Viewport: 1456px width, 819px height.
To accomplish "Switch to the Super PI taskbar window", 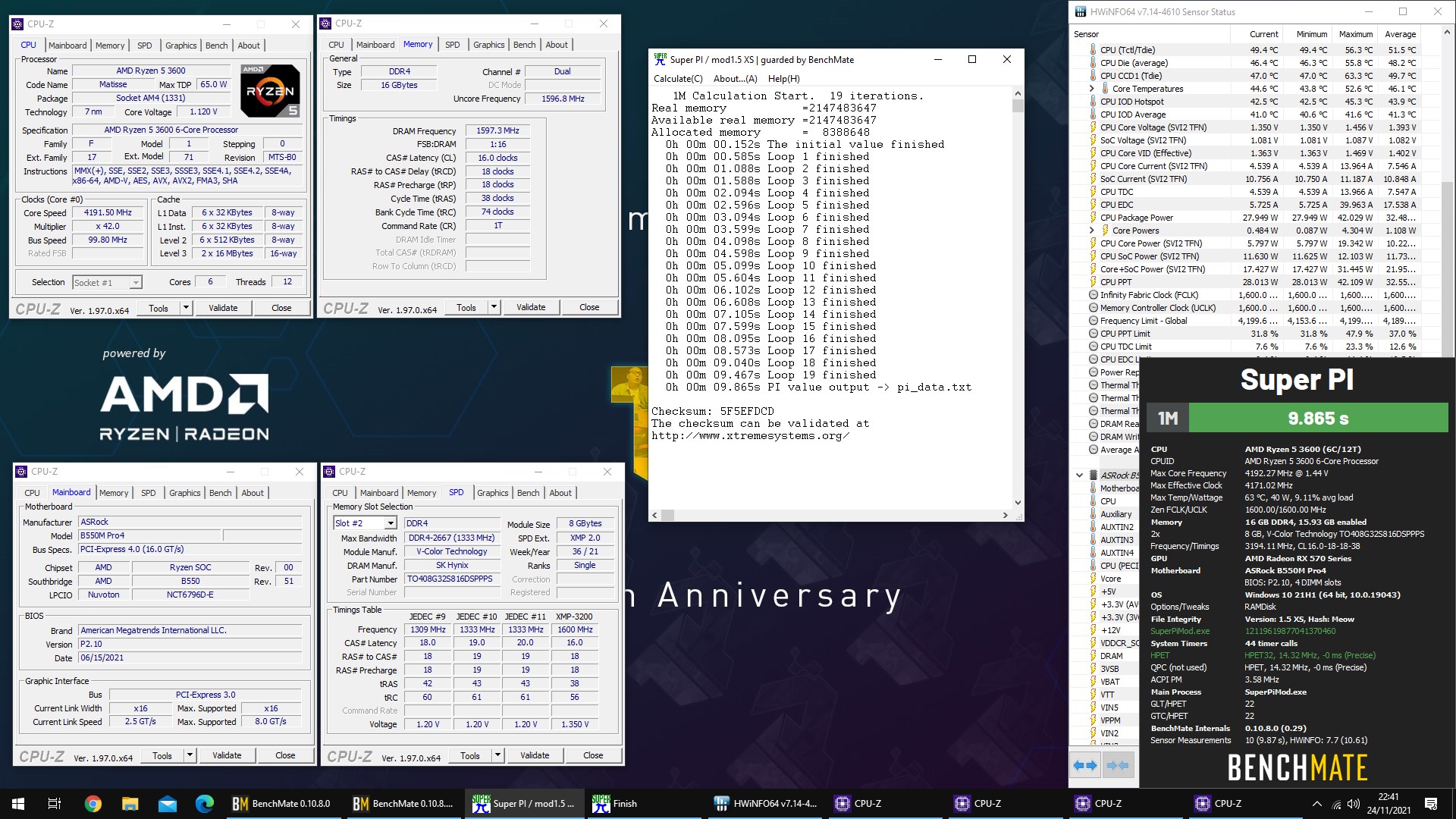I will (x=524, y=804).
